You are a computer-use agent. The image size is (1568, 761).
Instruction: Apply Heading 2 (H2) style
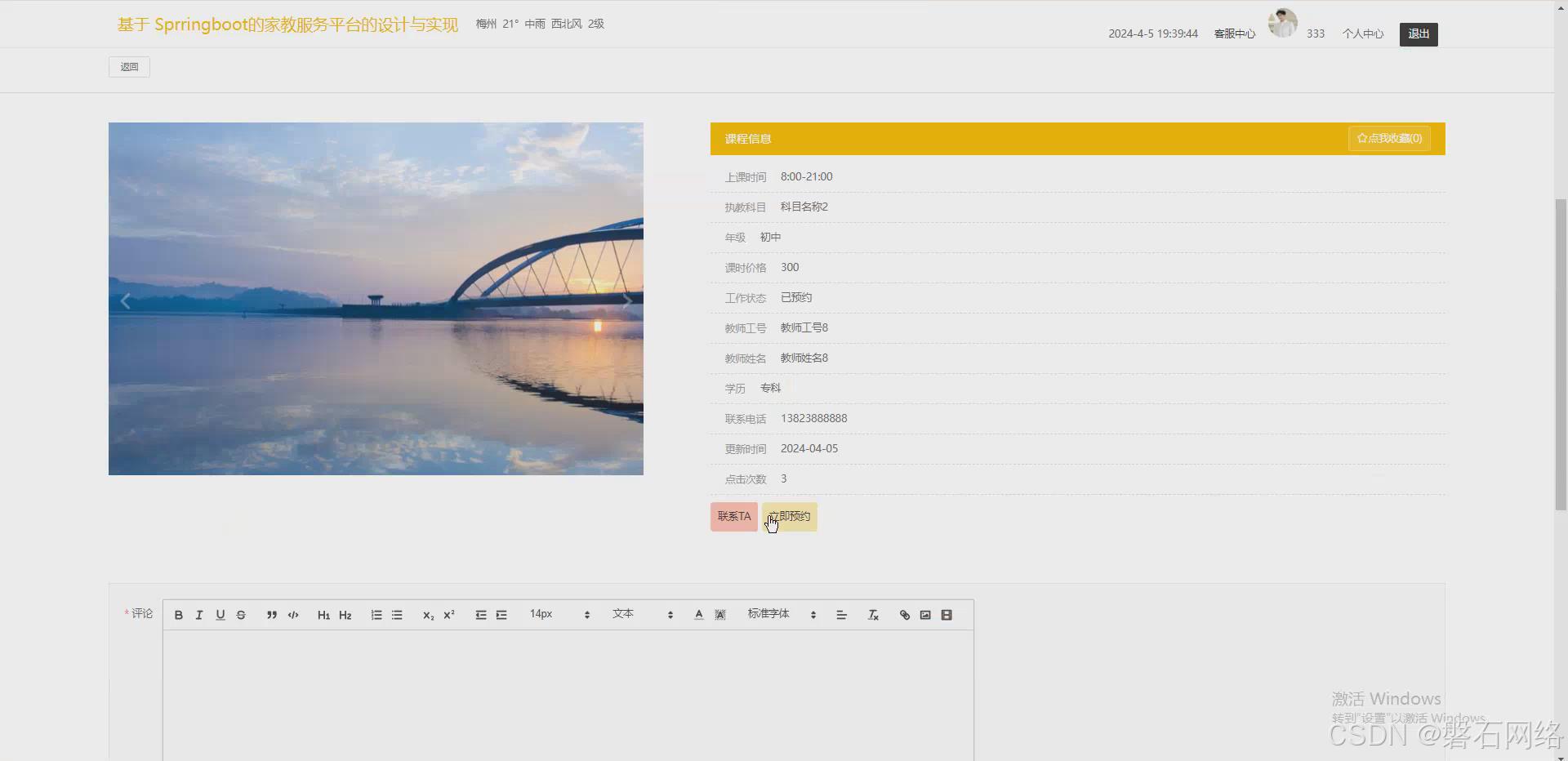345,615
